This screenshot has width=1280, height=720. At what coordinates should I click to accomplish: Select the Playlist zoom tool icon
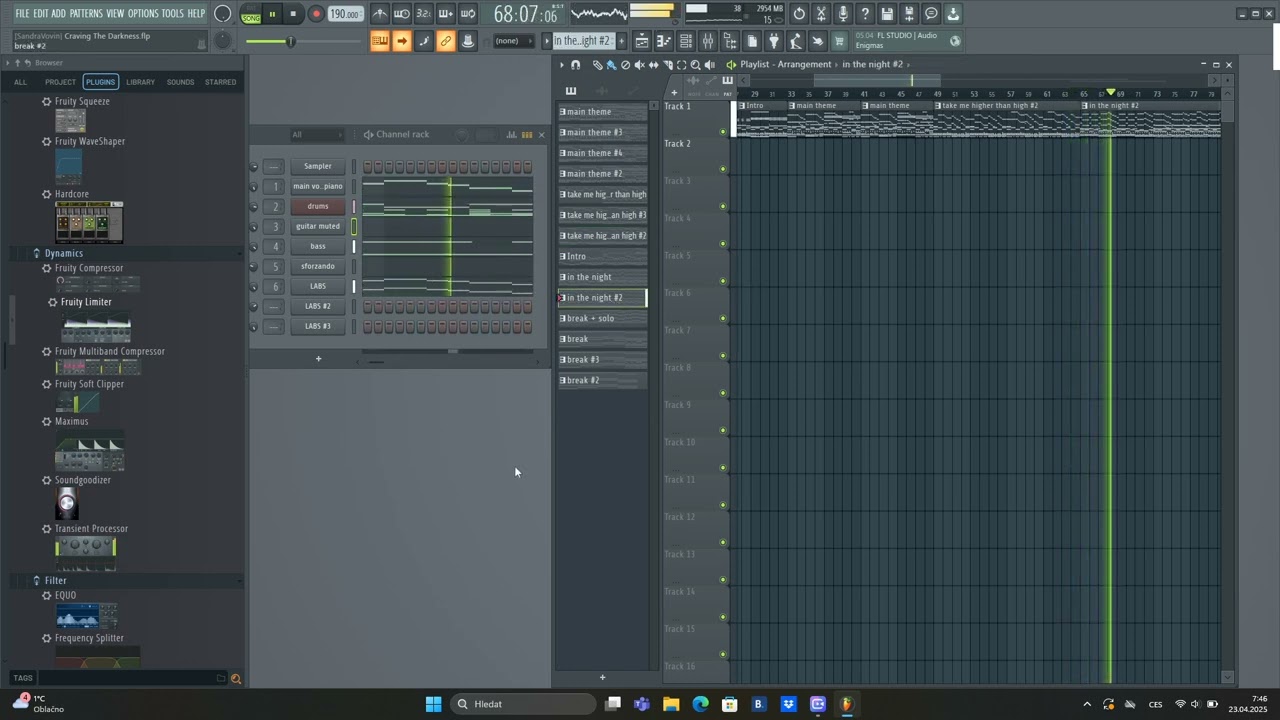696,65
